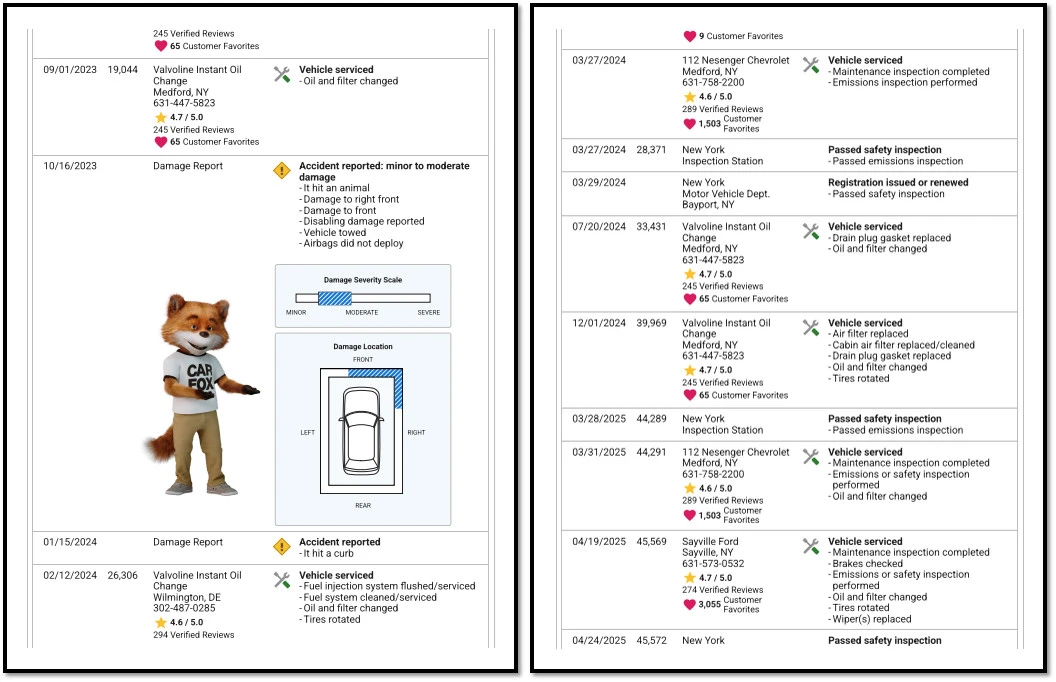The height and width of the screenshot is (682, 1056).
Task: Click the wrench service icon for 07/20/2024
Action: pos(811,231)
